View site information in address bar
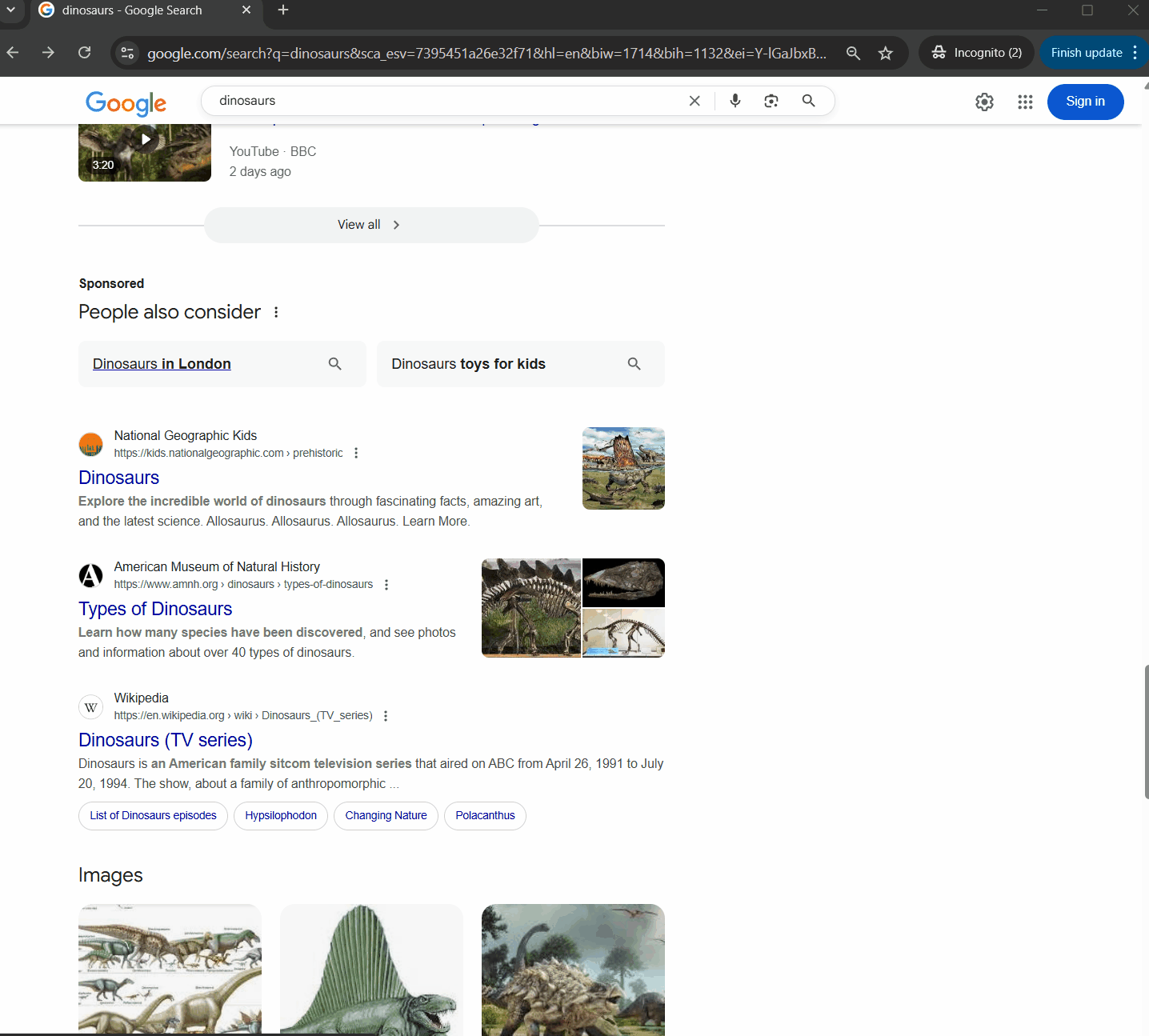This screenshot has height=1036, width=1149. coord(127,53)
